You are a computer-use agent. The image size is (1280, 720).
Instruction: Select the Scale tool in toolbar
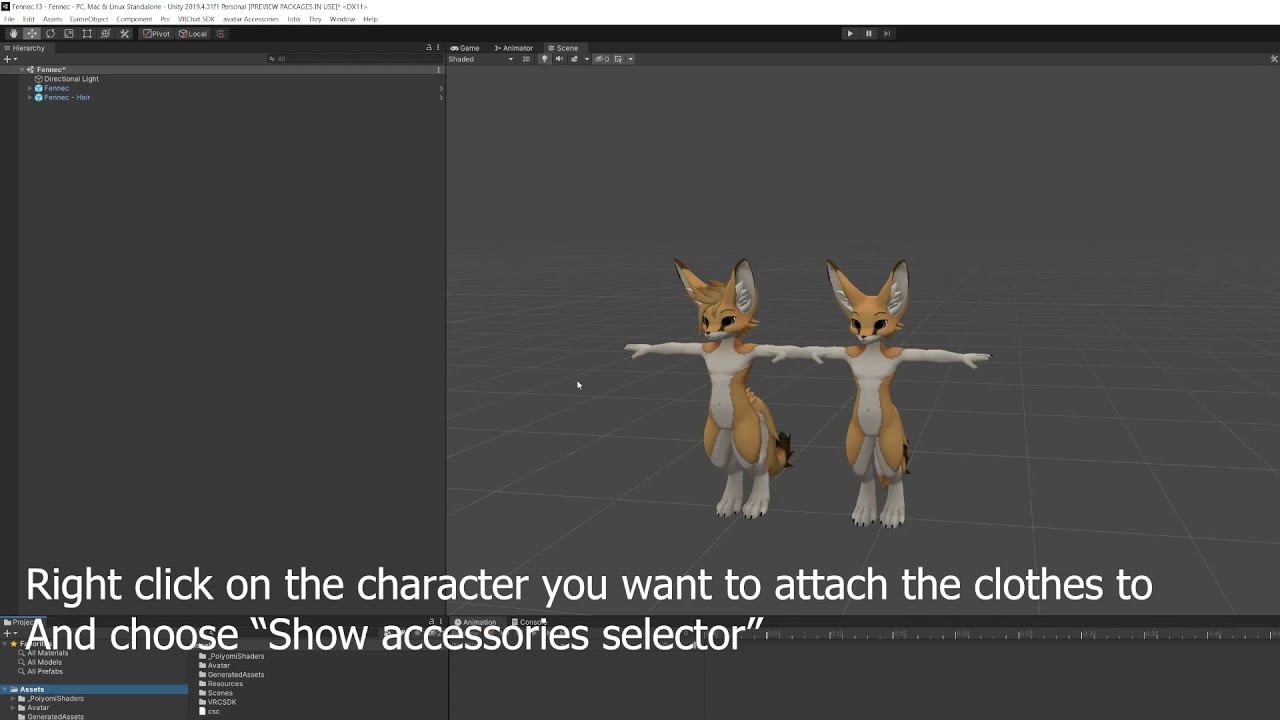tap(69, 33)
